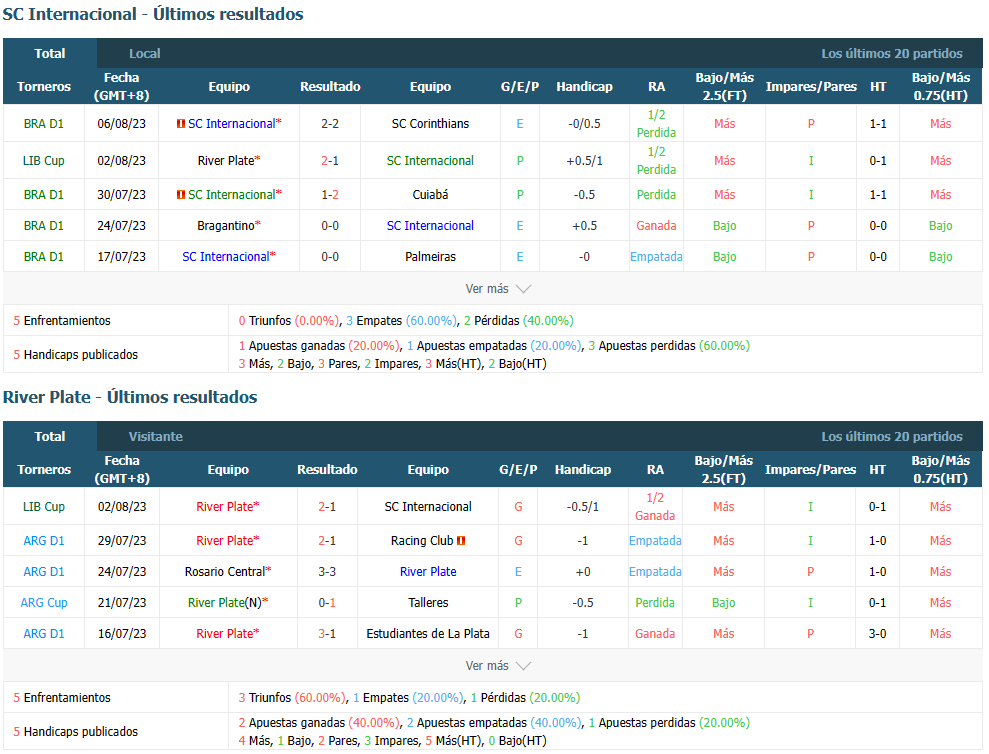Open Cuiabá team link

(430, 195)
